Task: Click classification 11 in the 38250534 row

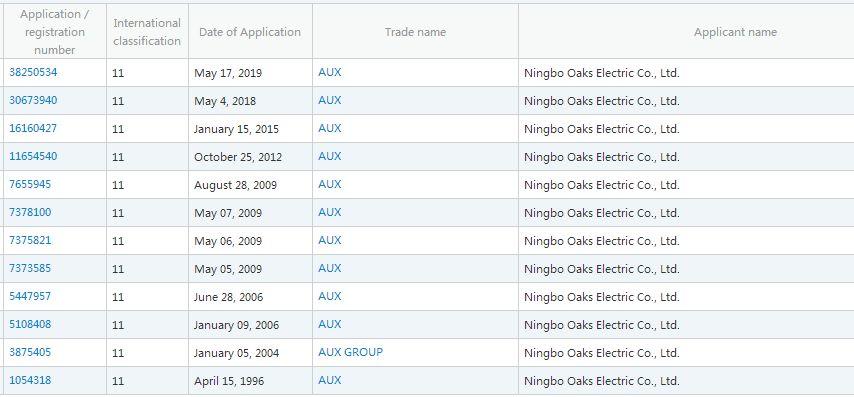Action: click(x=118, y=73)
